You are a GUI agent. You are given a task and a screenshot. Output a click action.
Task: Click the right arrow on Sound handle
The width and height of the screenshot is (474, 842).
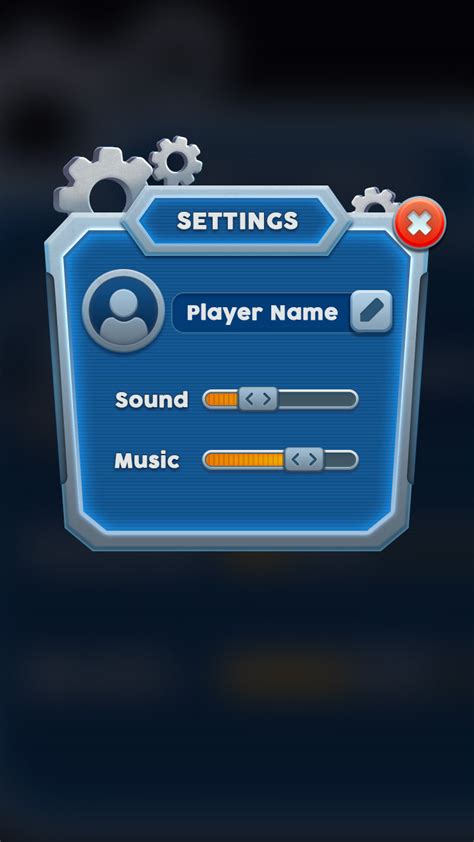(267, 399)
